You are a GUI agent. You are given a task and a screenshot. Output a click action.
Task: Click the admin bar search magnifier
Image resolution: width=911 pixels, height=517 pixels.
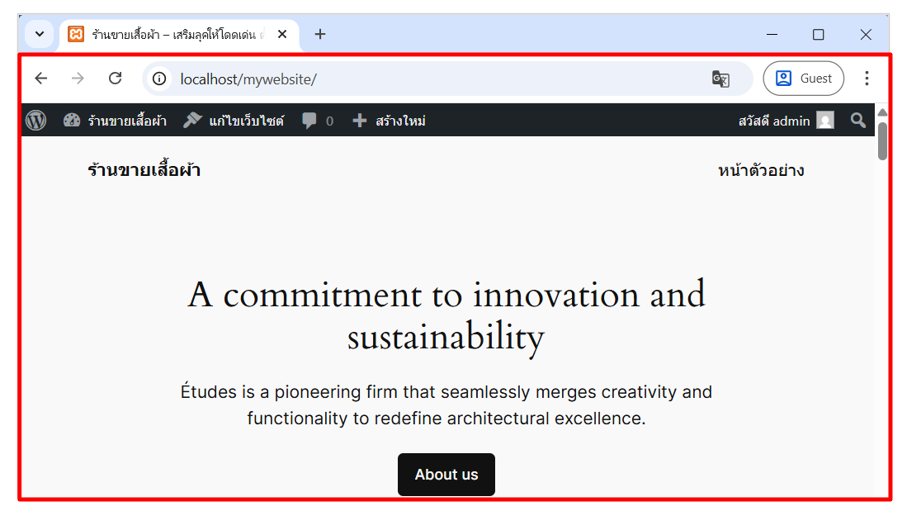[x=858, y=120]
